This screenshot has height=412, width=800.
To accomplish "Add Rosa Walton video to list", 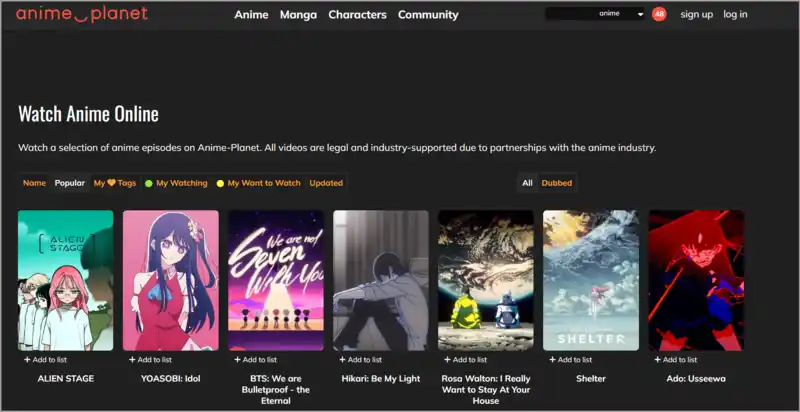I will point(466,359).
